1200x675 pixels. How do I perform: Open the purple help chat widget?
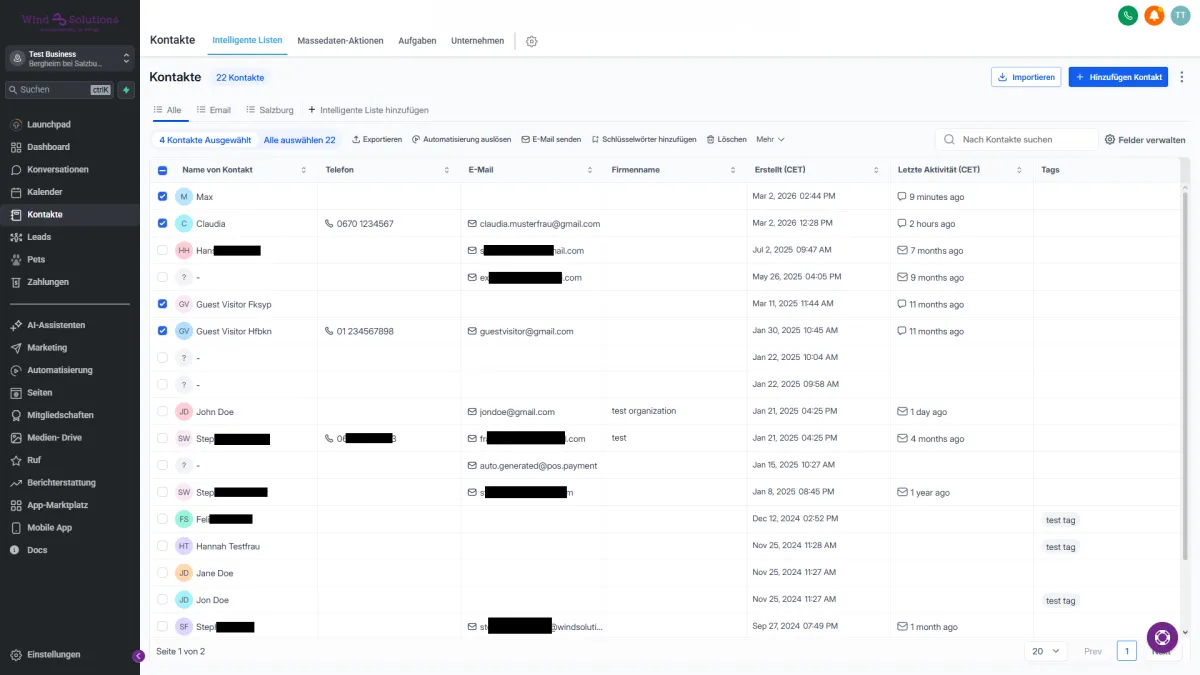tap(1162, 637)
